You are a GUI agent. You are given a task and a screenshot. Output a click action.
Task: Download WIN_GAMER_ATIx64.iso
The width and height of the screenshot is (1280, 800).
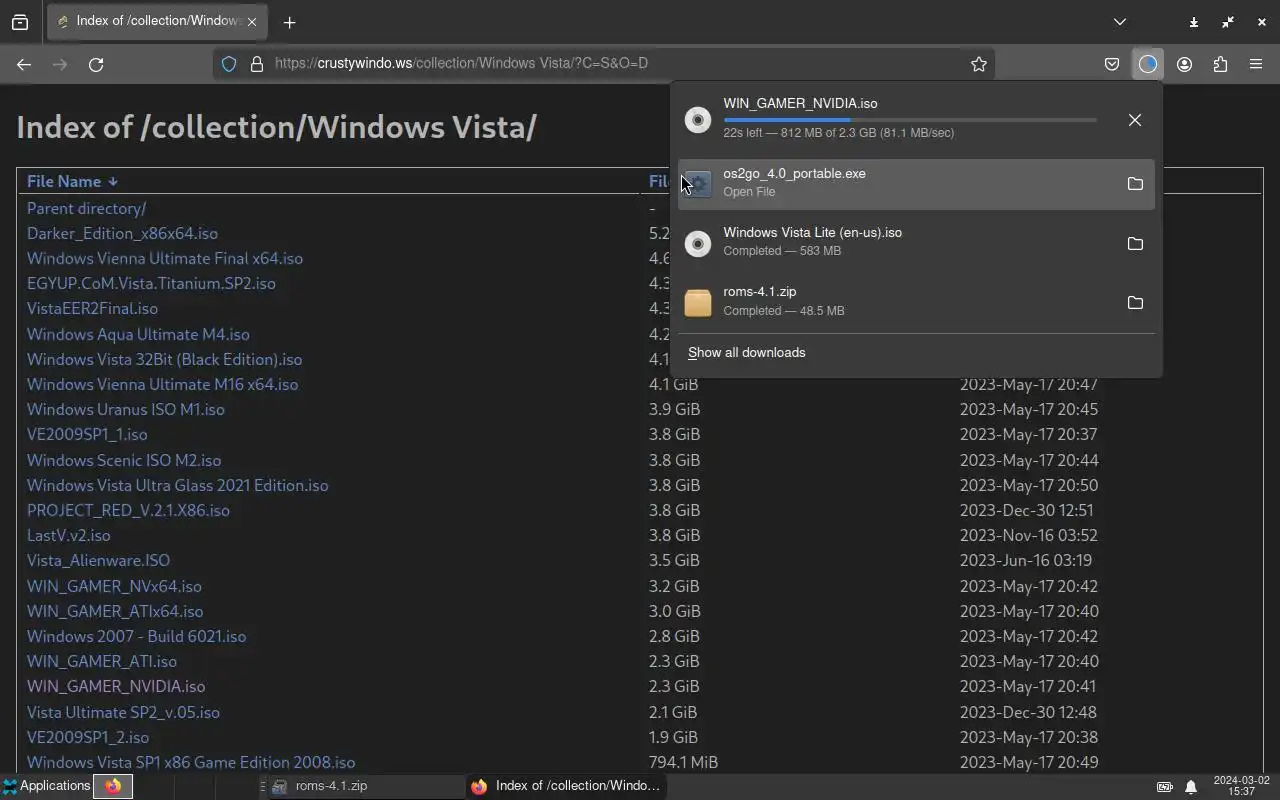coord(115,611)
